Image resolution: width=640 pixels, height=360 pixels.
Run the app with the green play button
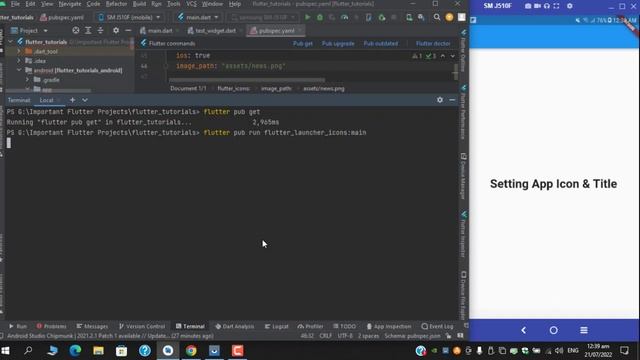point(308,17)
